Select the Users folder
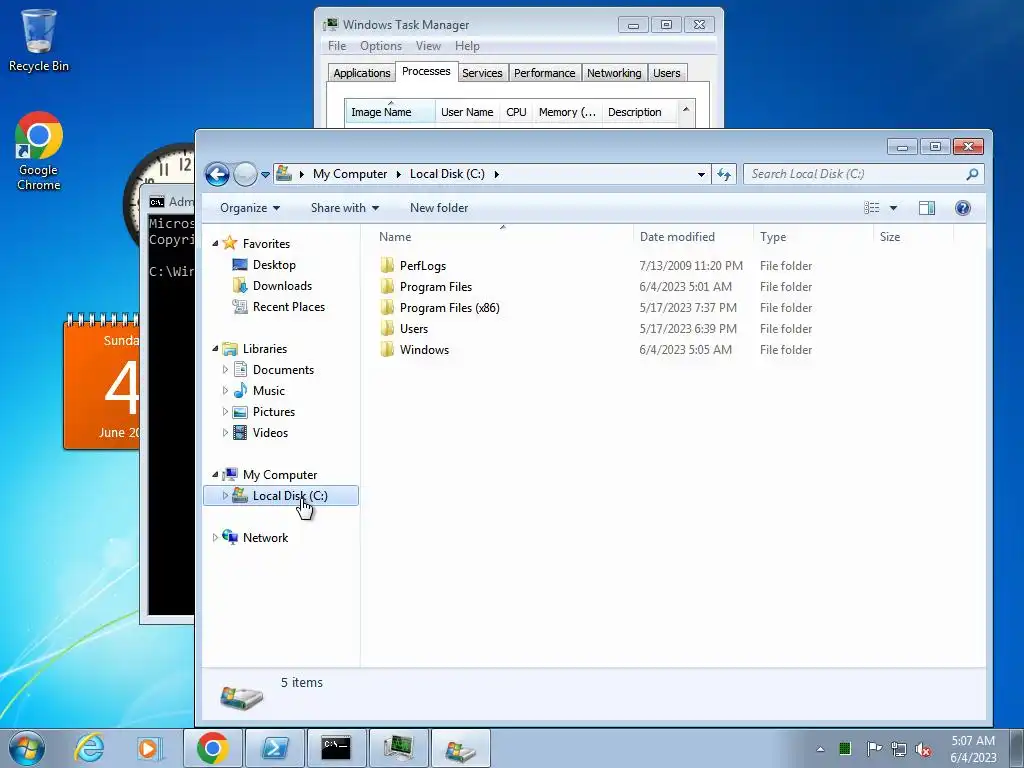The height and width of the screenshot is (768, 1024). pos(413,328)
